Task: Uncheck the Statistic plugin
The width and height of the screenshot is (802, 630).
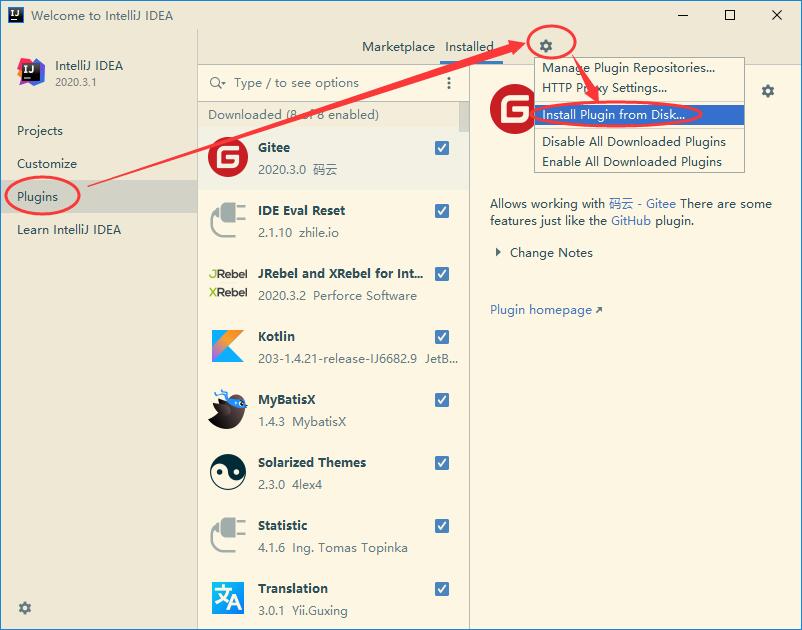Action: [442, 525]
